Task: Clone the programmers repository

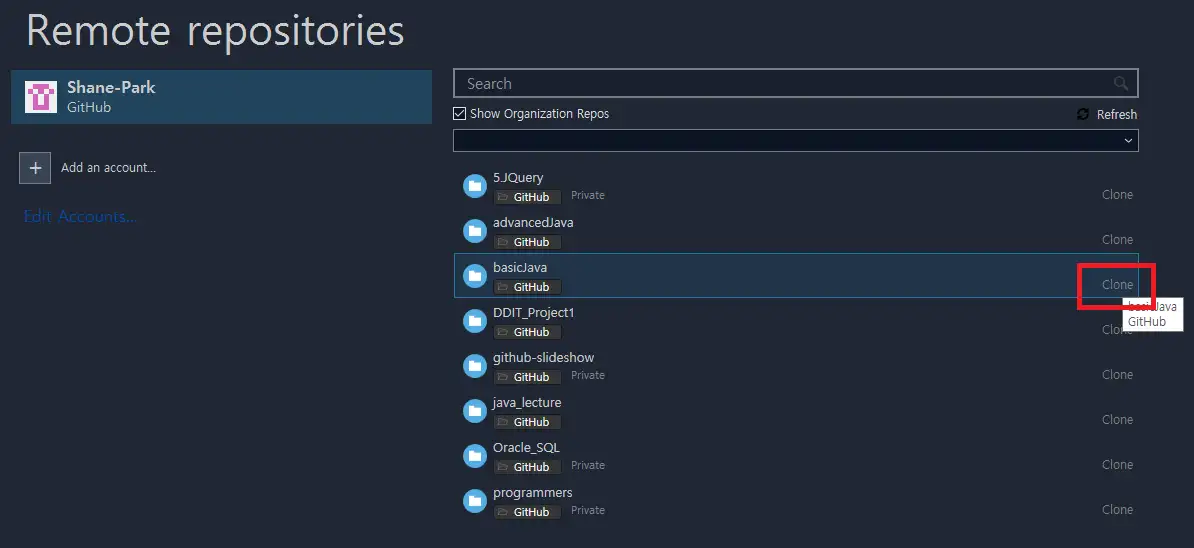Action: pyautogui.click(x=1117, y=509)
